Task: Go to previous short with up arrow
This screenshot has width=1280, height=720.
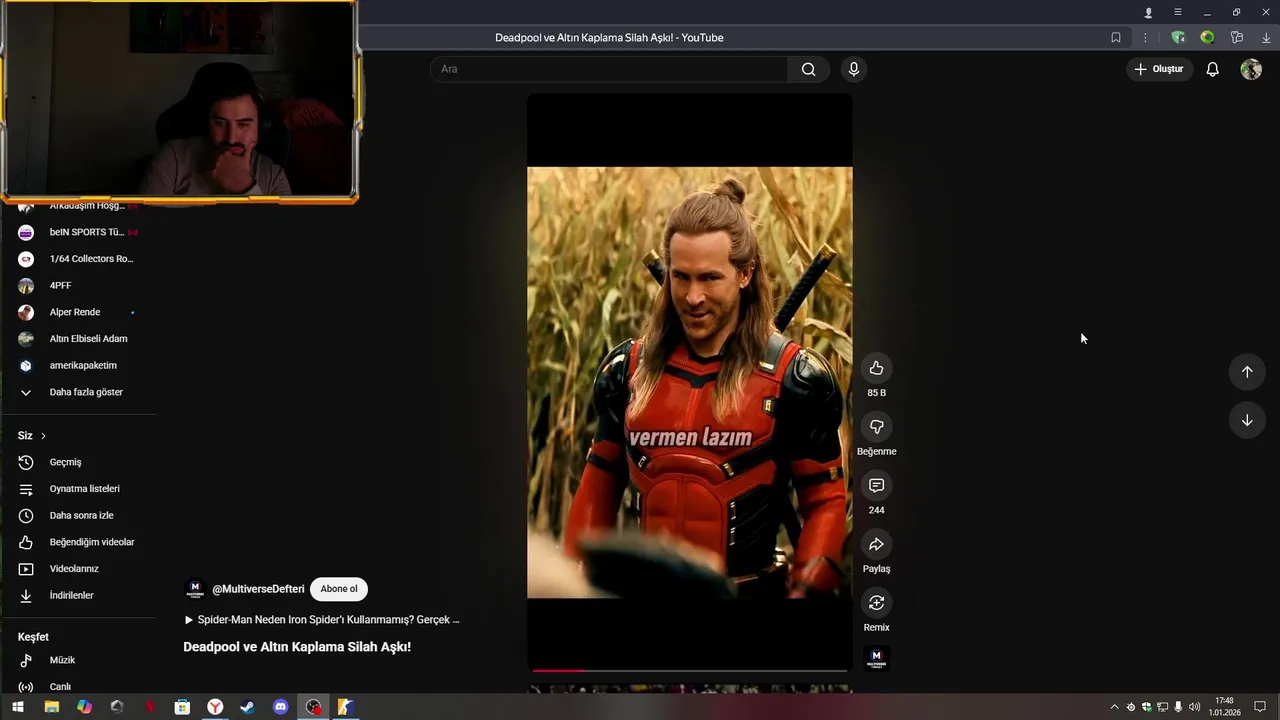Action: tap(1247, 372)
